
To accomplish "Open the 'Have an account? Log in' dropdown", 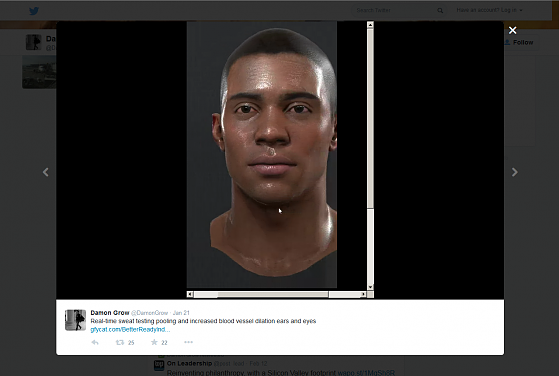I will click(489, 10).
